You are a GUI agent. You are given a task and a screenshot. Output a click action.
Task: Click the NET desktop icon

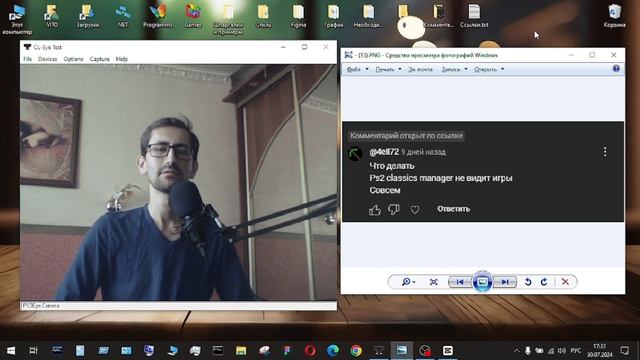(x=123, y=16)
